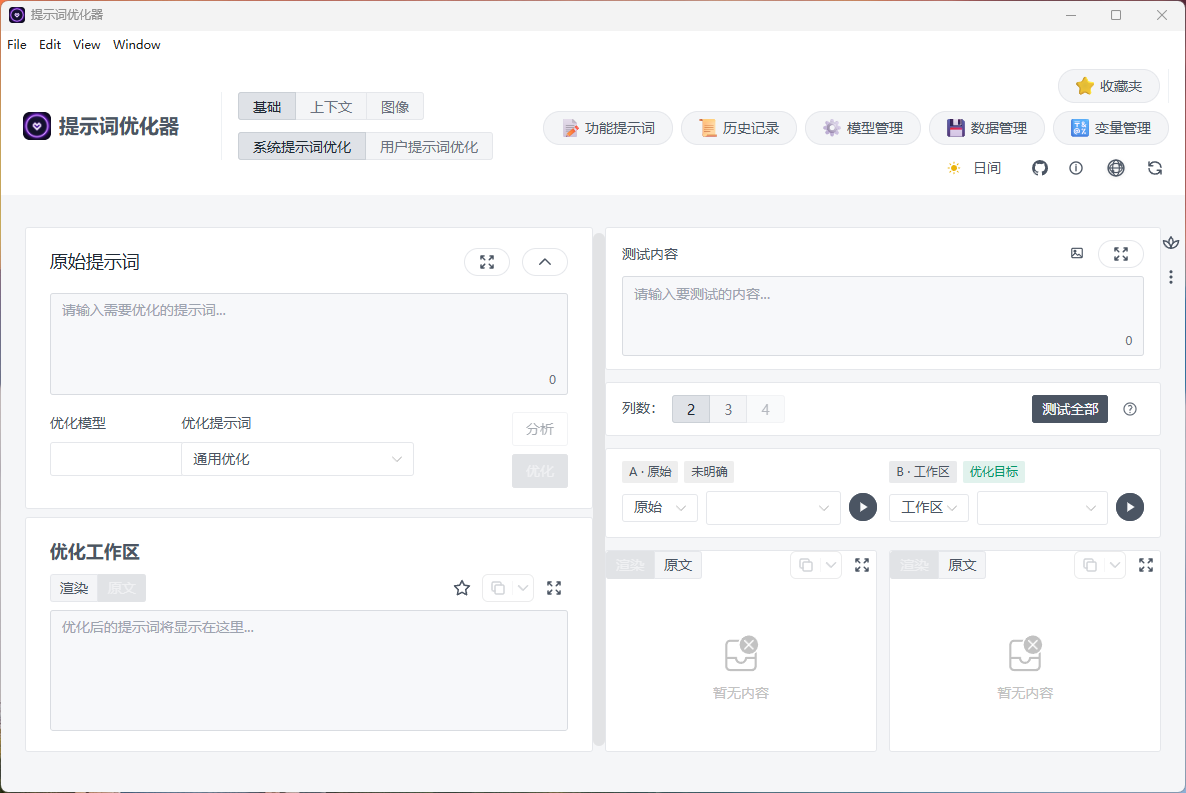Open the 原始 version dropdown

point(660,507)
